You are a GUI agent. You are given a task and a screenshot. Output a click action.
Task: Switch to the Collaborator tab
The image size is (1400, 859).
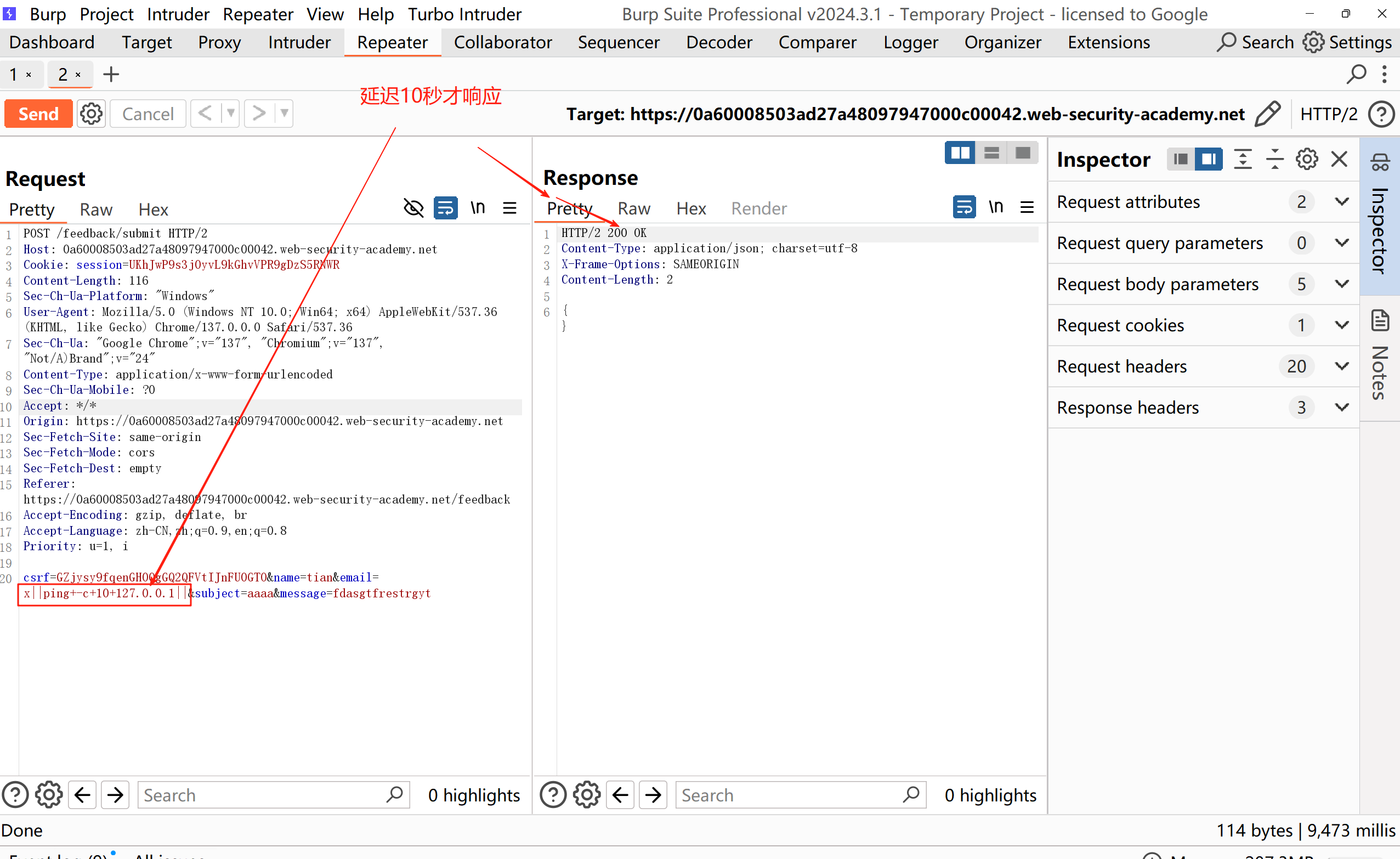pyautogui.click(x=502, y=43)
